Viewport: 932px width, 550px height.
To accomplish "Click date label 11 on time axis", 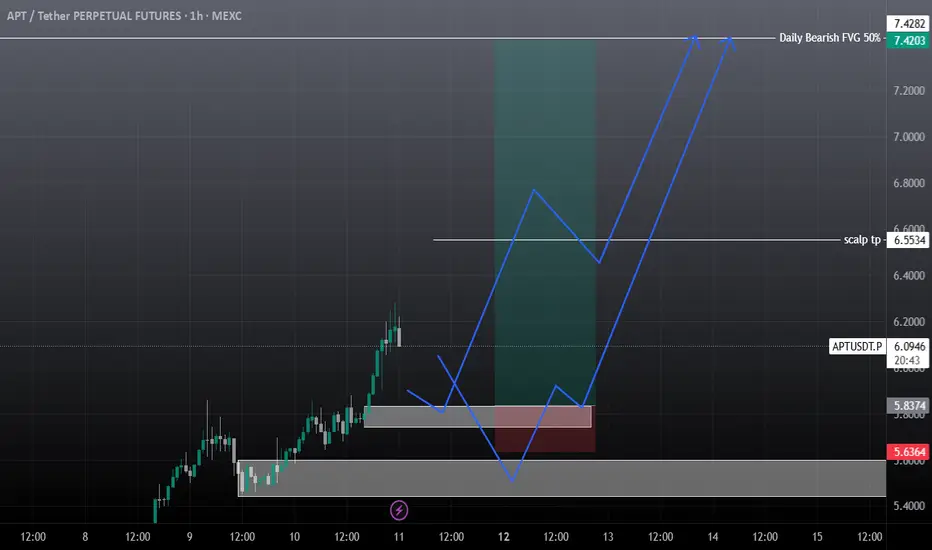I will [x=399, y=537].
